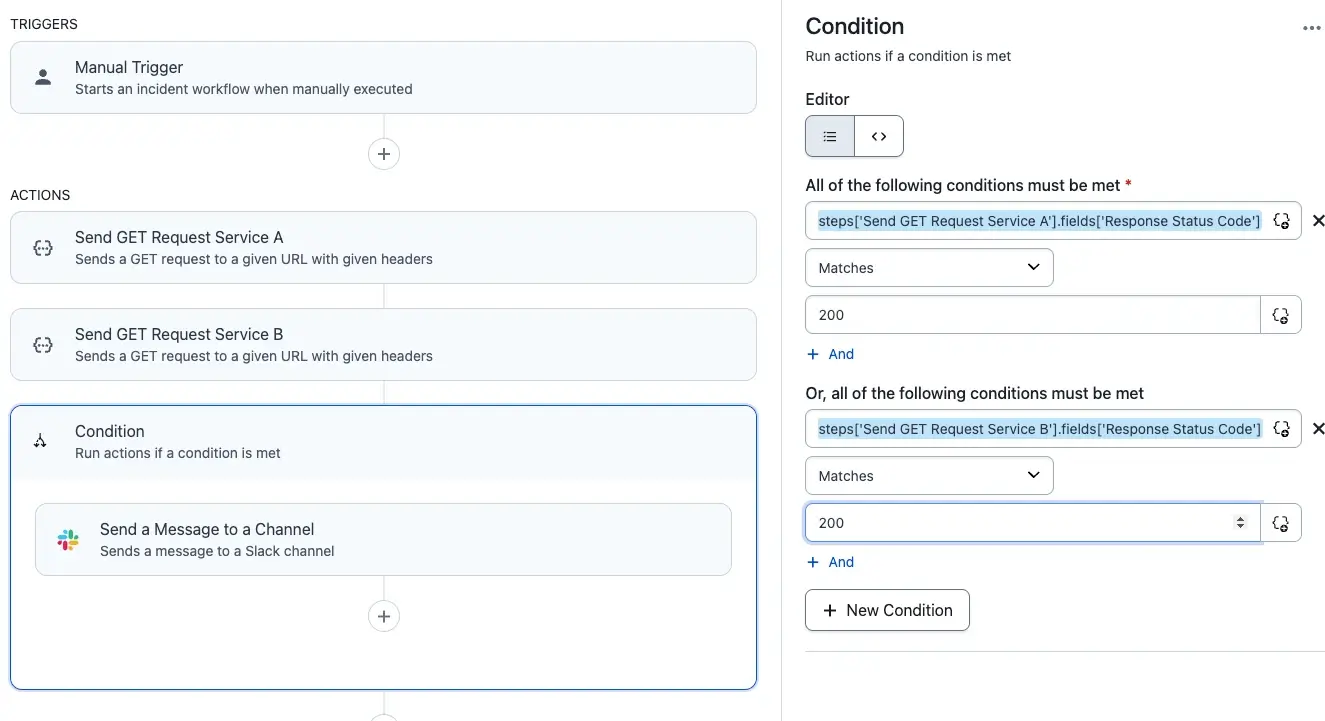This screenshot has height=721, width=1325.
Task: Click the Manual Trigger person icon
Action: coord(43,77)
